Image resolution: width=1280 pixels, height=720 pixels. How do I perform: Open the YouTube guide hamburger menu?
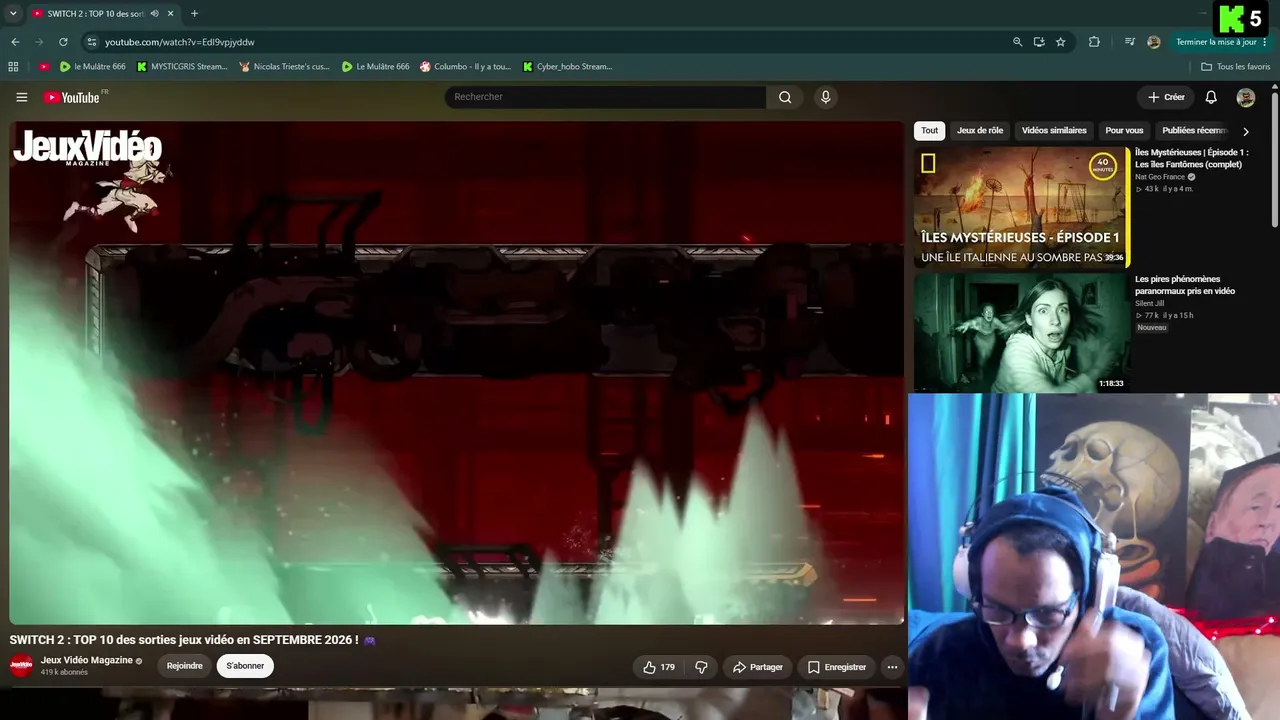pyautogui.click(x=21, y=97)
